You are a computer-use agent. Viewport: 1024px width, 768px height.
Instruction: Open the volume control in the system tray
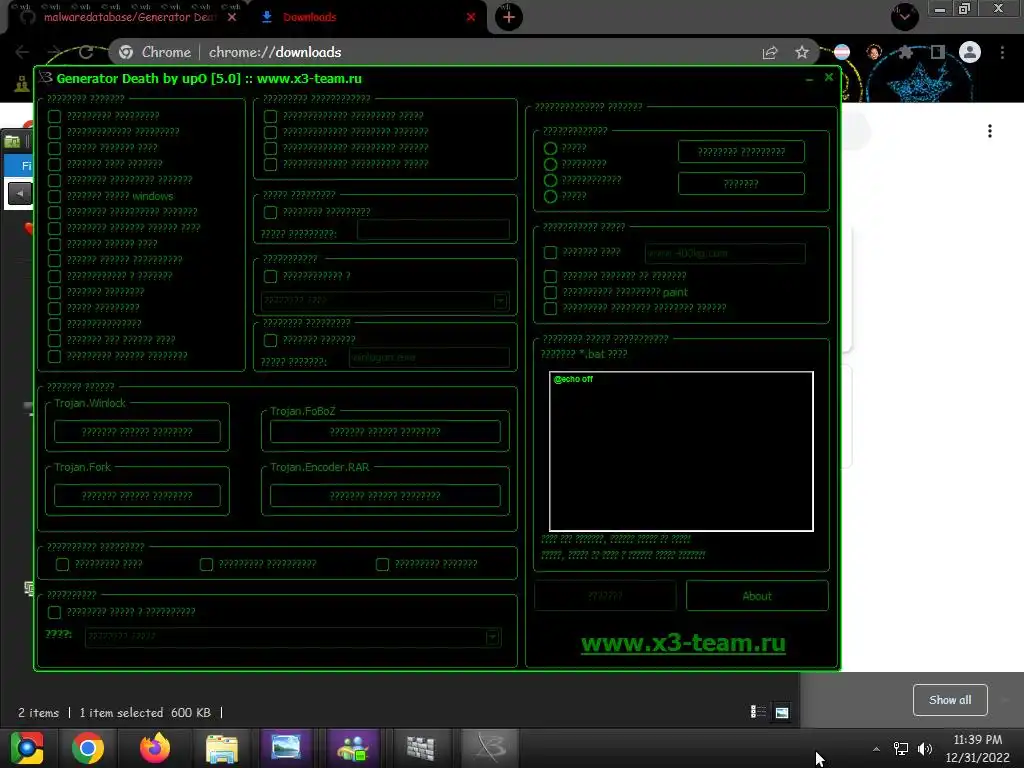click(925, 748)
